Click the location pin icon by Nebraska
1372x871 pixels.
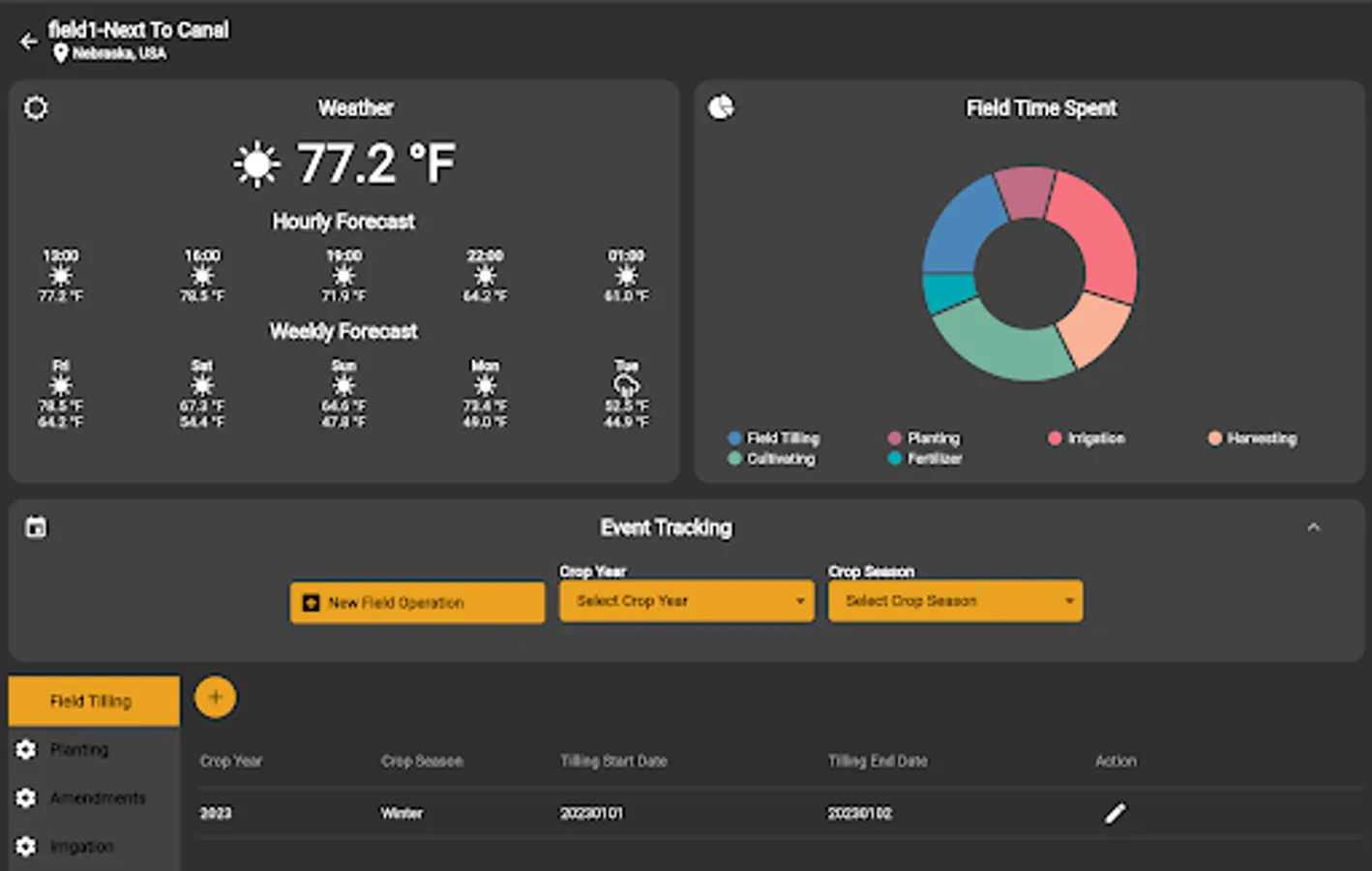60,53
